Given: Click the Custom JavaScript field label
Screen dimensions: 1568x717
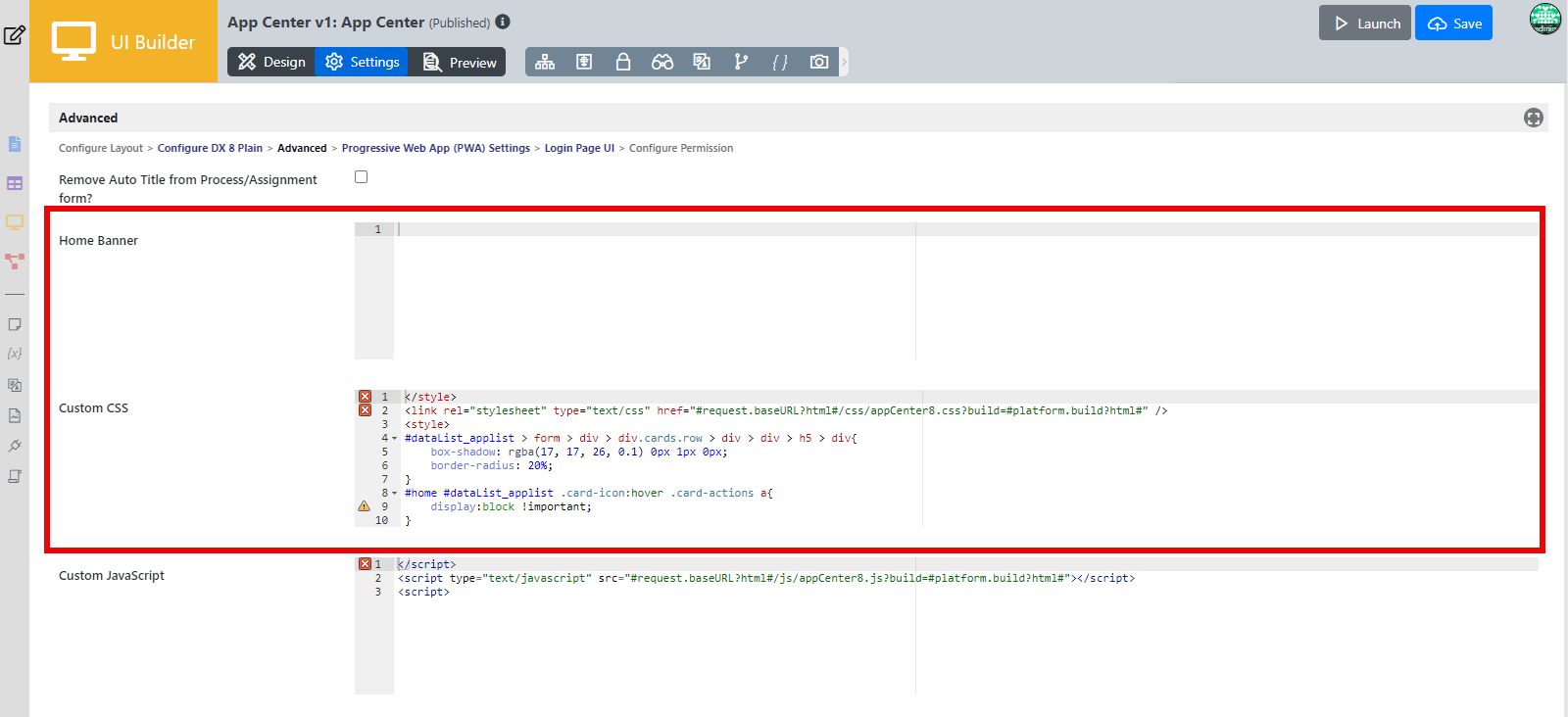Looking at the screenshot, I should point(112,575).
